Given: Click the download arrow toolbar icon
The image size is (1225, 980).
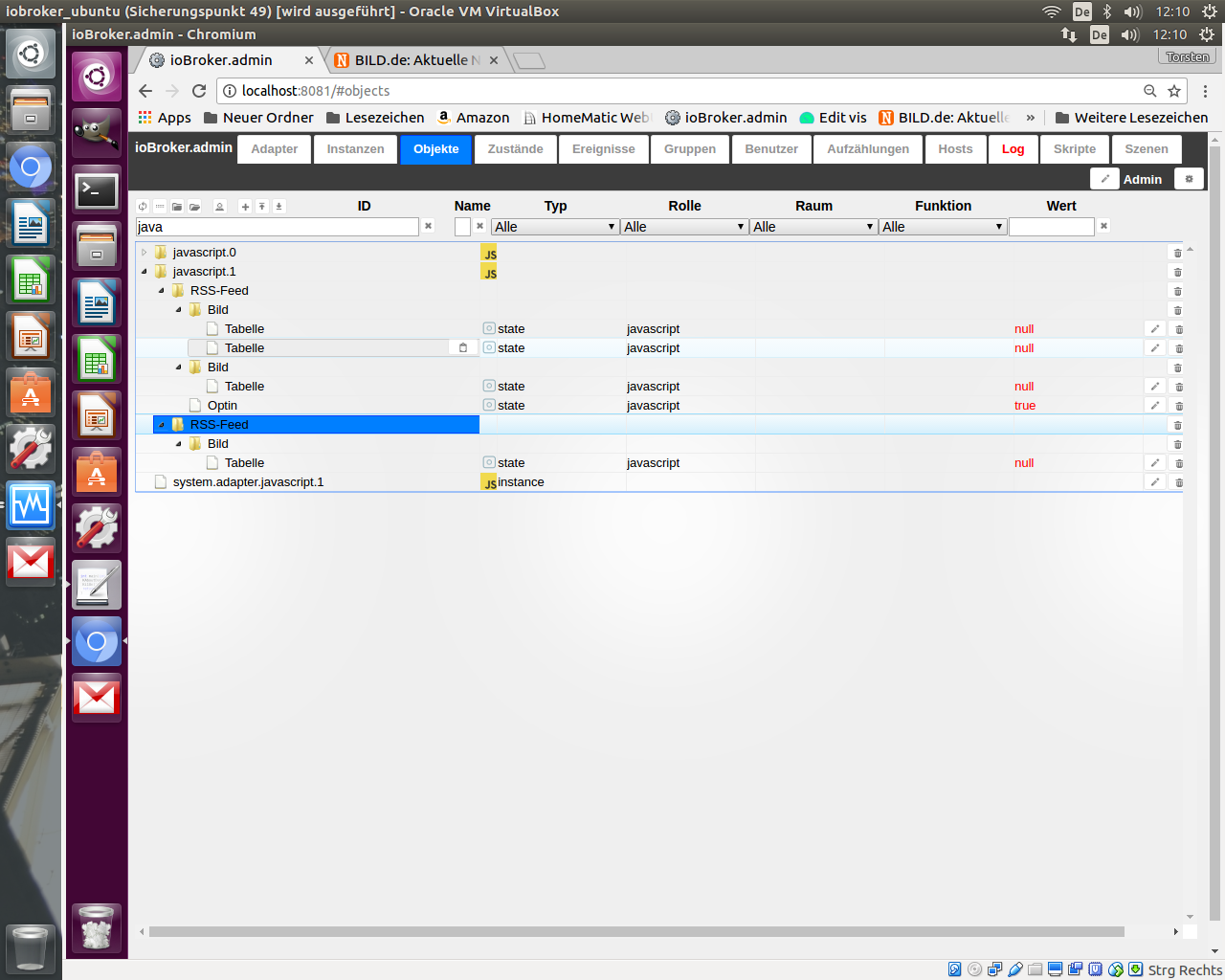Looking at the screenshot, I should click(x=279, y=207).
